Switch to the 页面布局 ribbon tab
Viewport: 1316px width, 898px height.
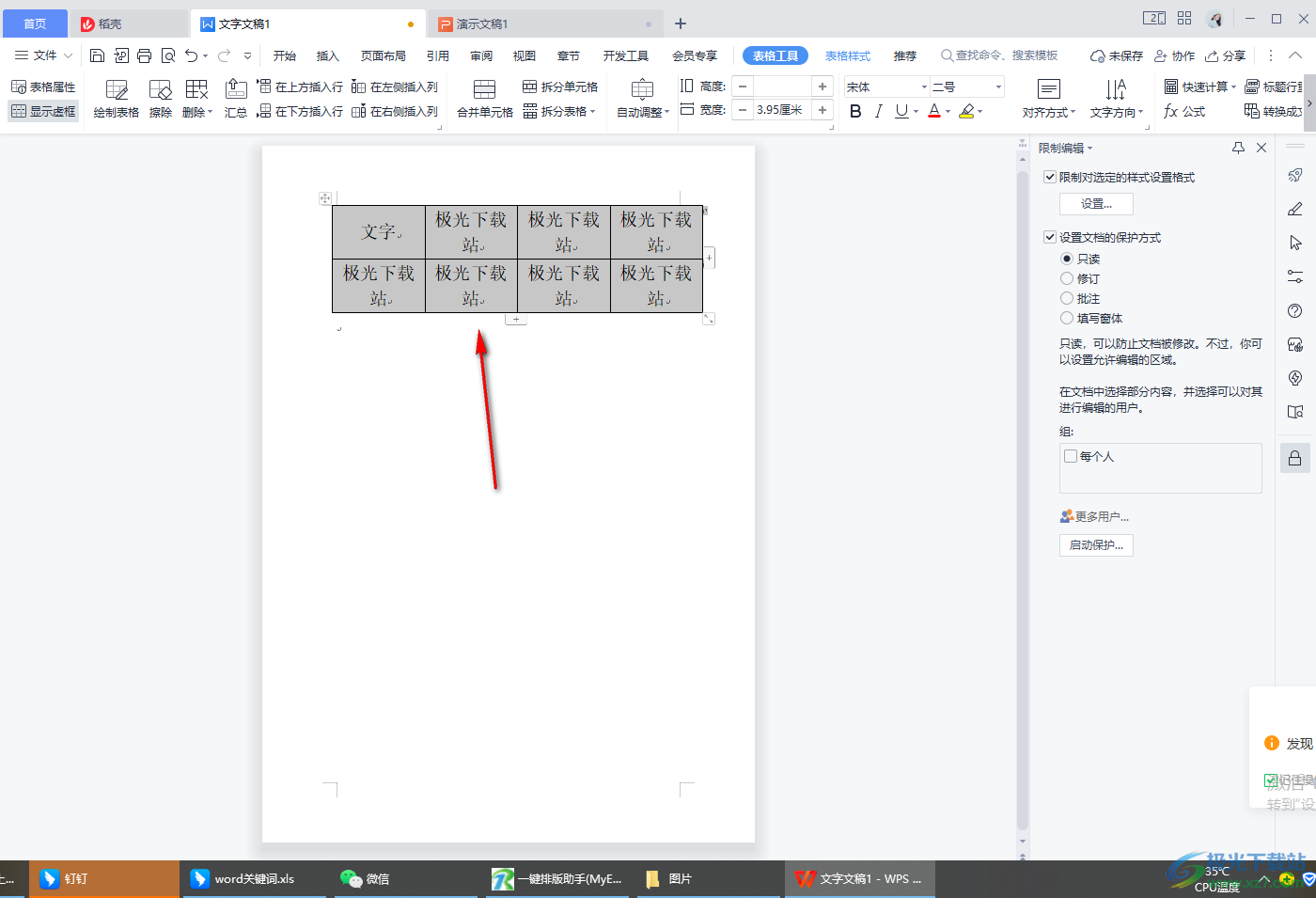[384, 55]
